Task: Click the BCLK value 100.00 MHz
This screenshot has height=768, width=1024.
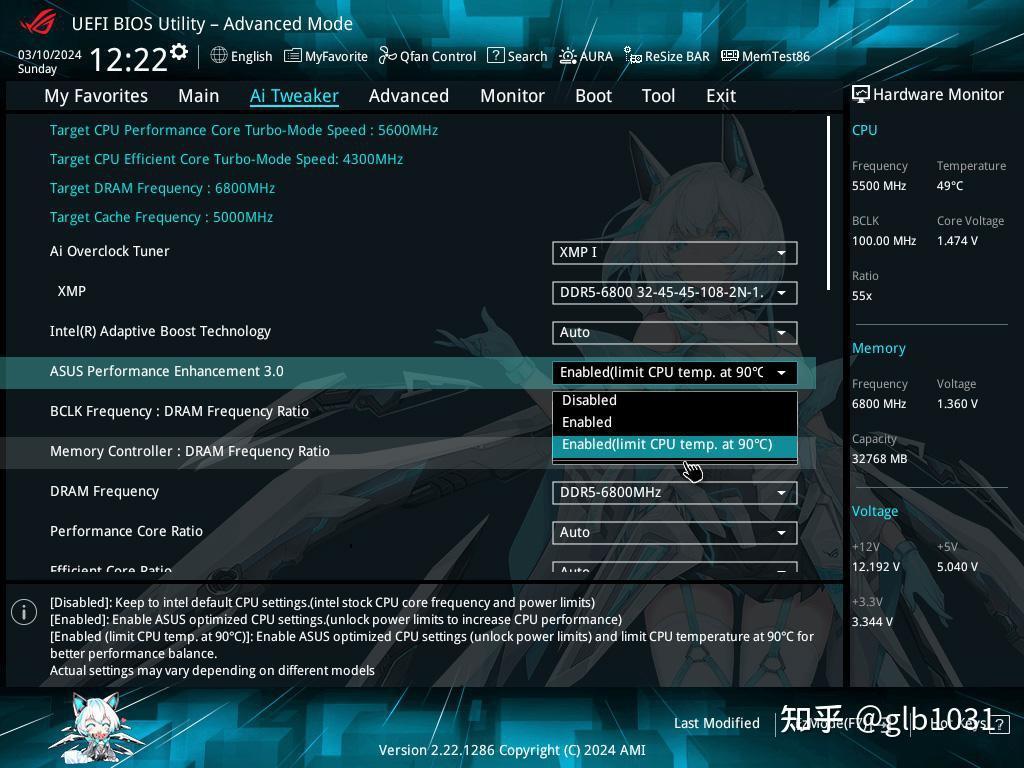Action: 884,241
